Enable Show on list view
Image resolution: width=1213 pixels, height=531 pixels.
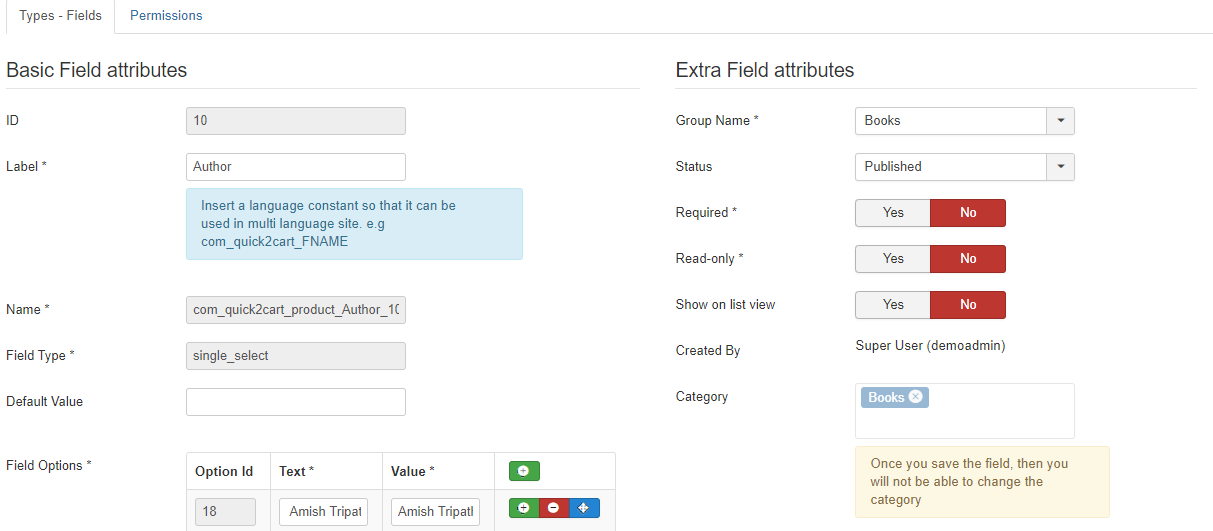point(893,305)
